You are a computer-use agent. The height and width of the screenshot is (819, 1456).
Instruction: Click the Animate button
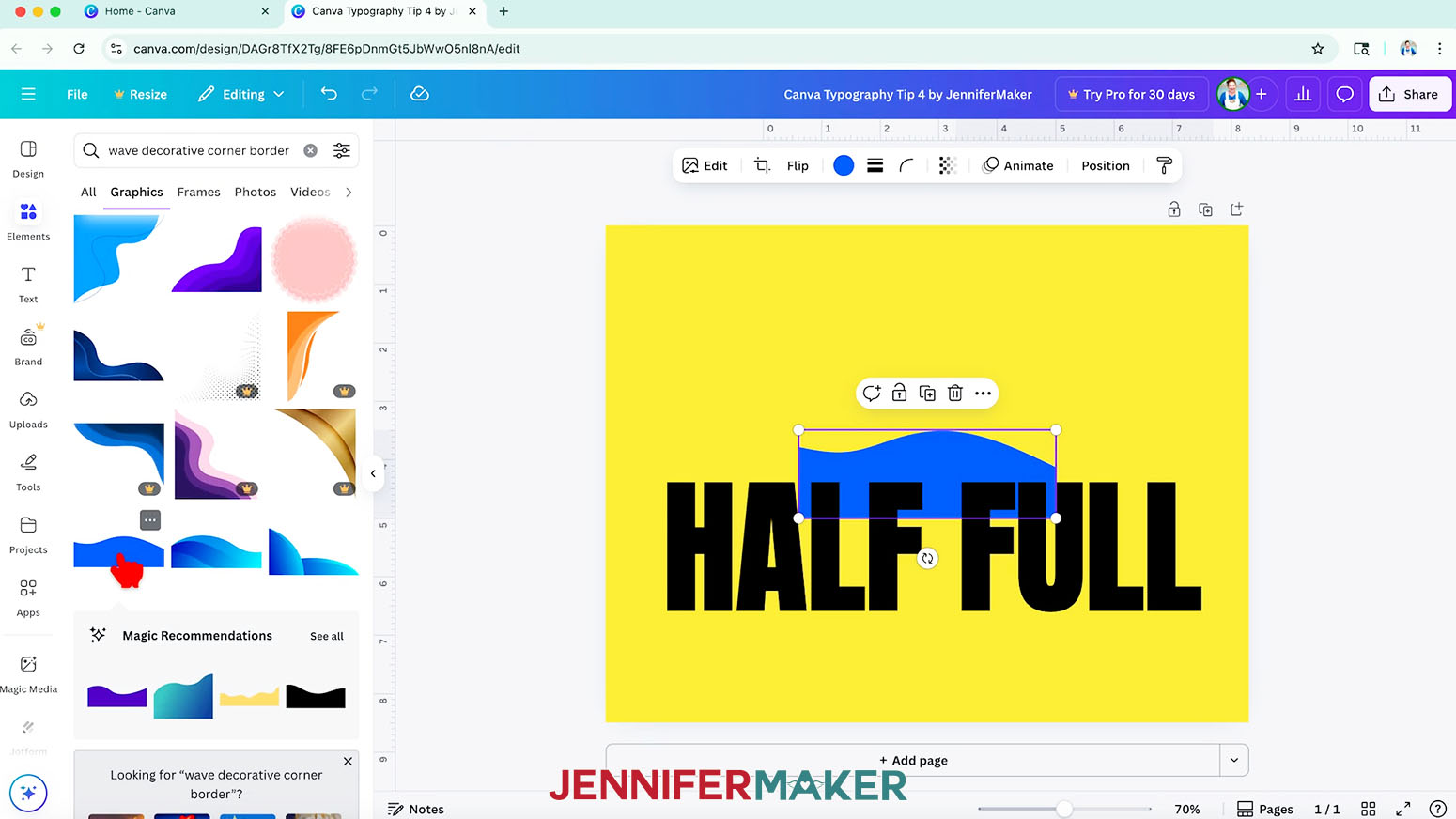[1017, 165]
